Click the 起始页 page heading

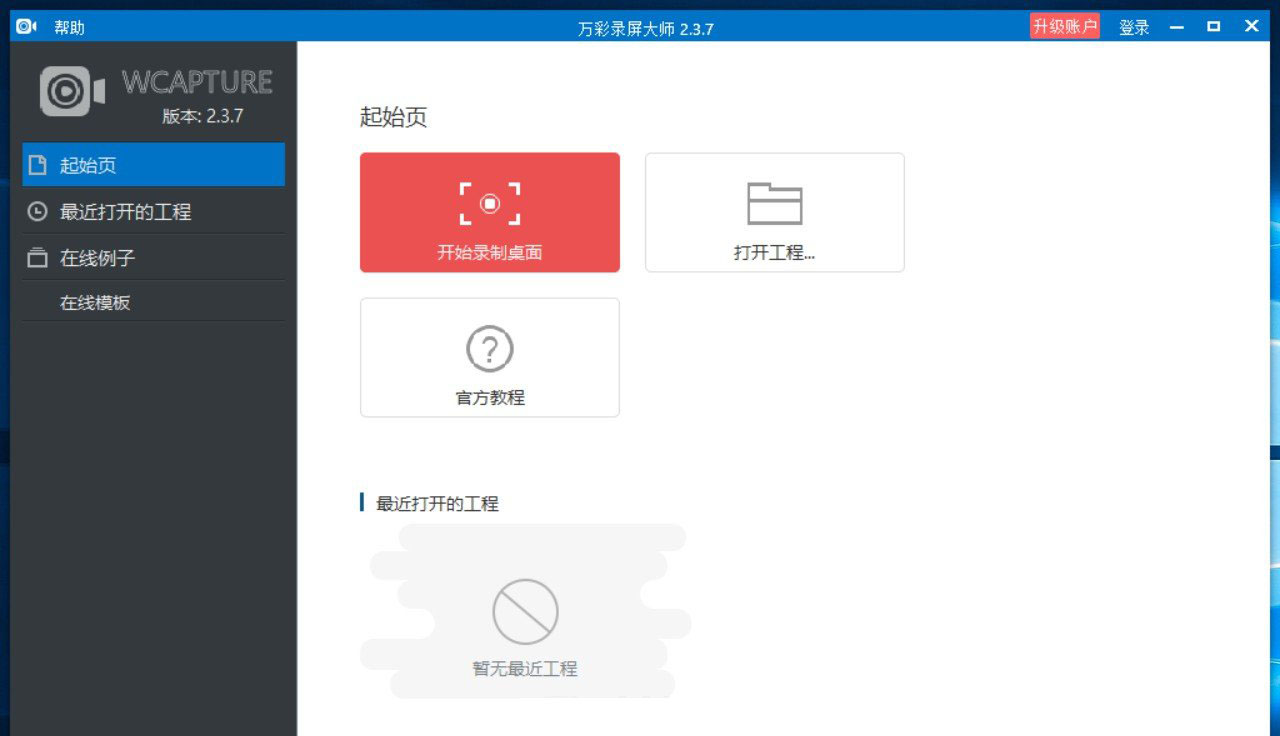coord(394,117)
